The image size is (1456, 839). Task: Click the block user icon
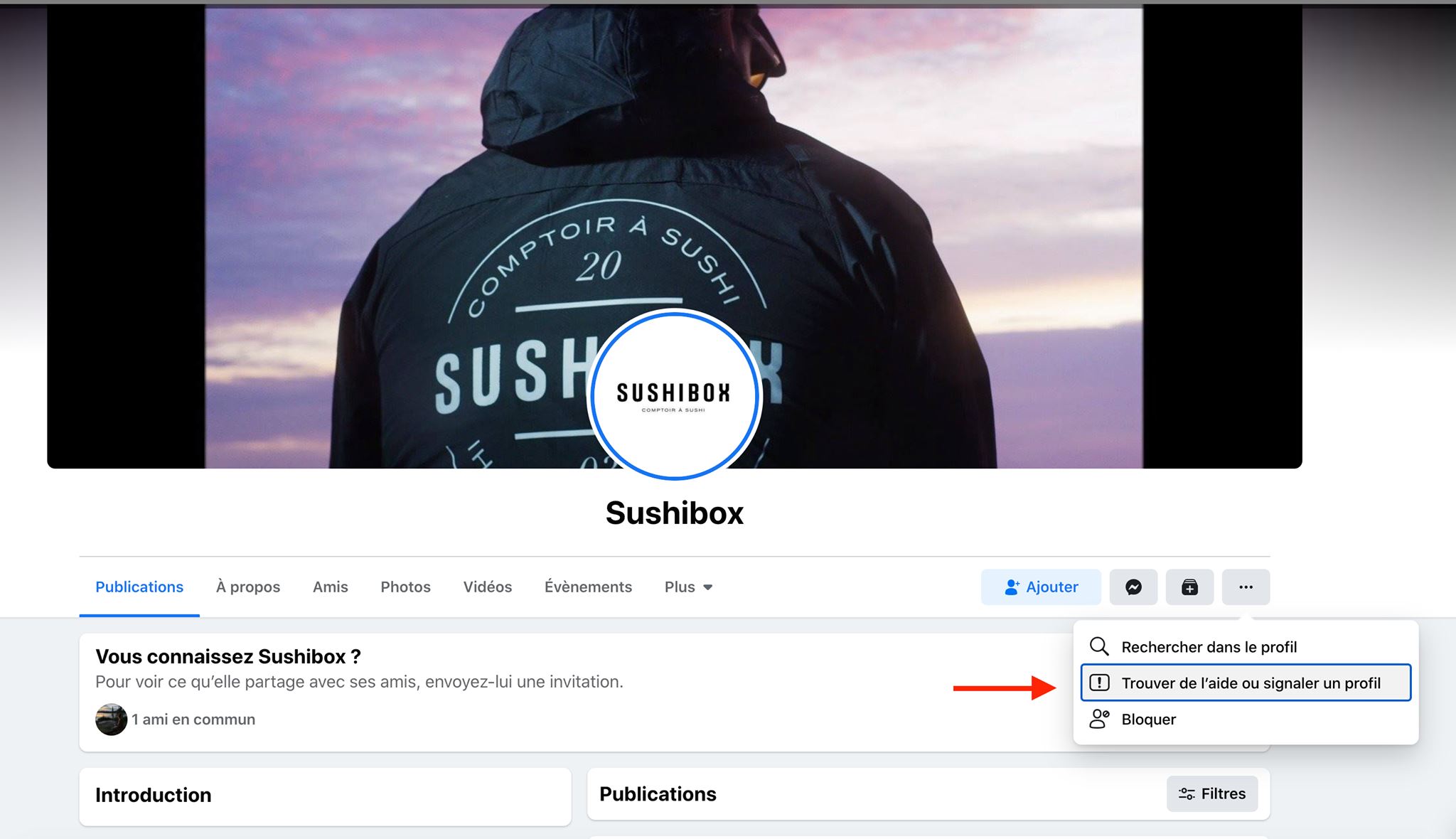pyautogui.click(x=1099, y=719)
